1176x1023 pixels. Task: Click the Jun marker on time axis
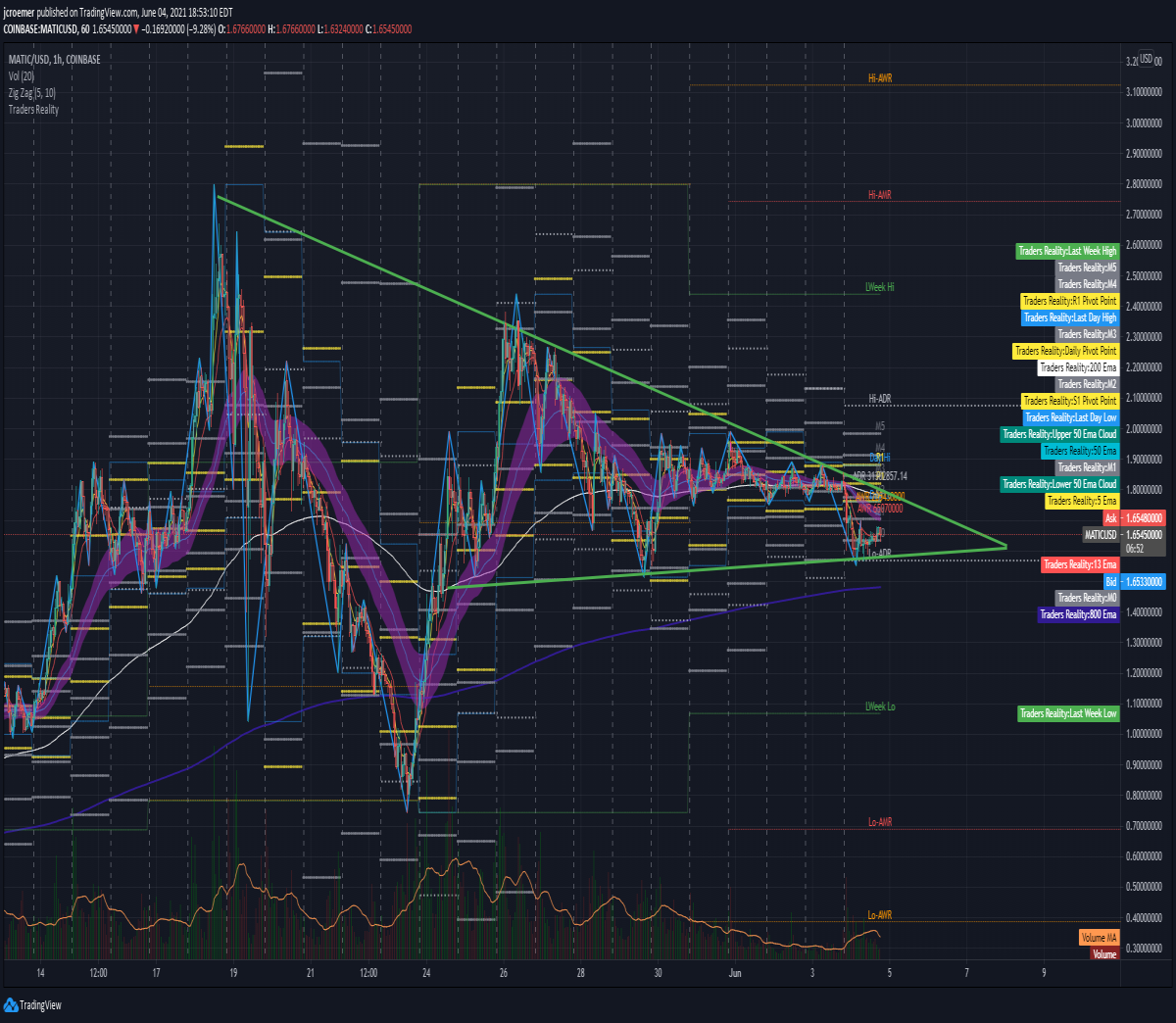(735, 973)
